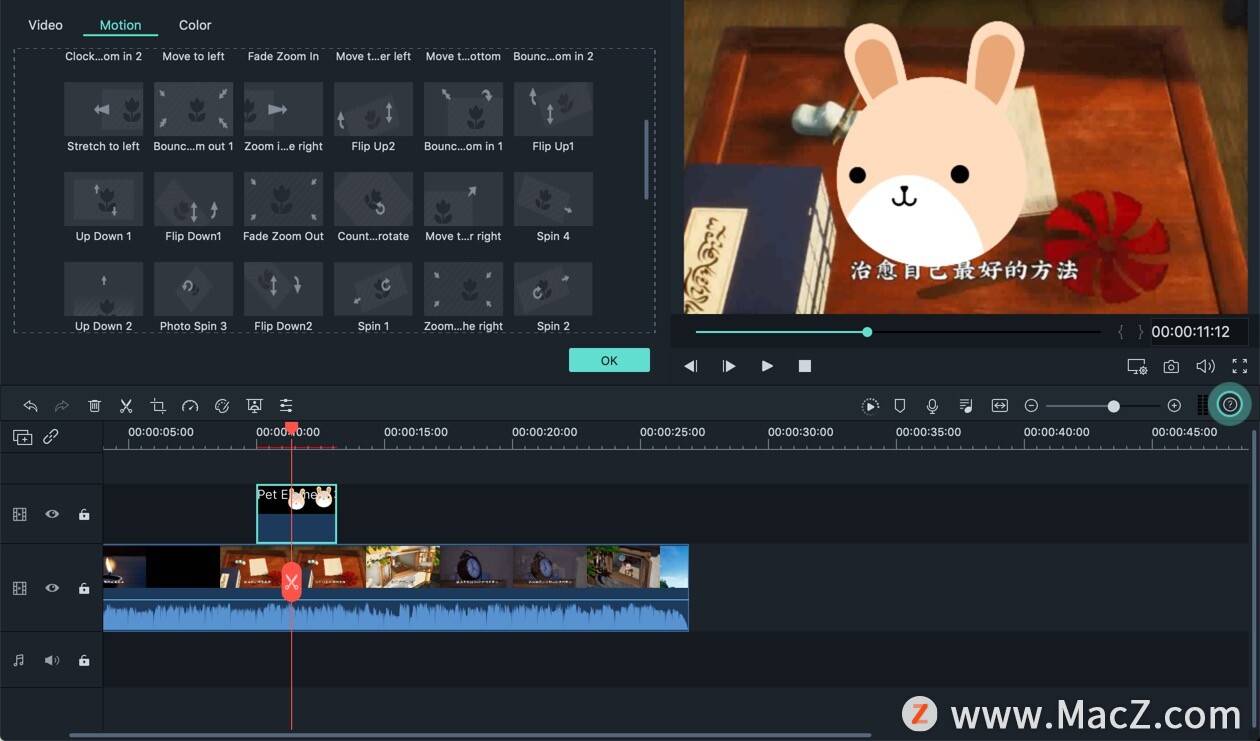
Task: Hide the Pet Element track using eye icon
Action: coord(52,514)
